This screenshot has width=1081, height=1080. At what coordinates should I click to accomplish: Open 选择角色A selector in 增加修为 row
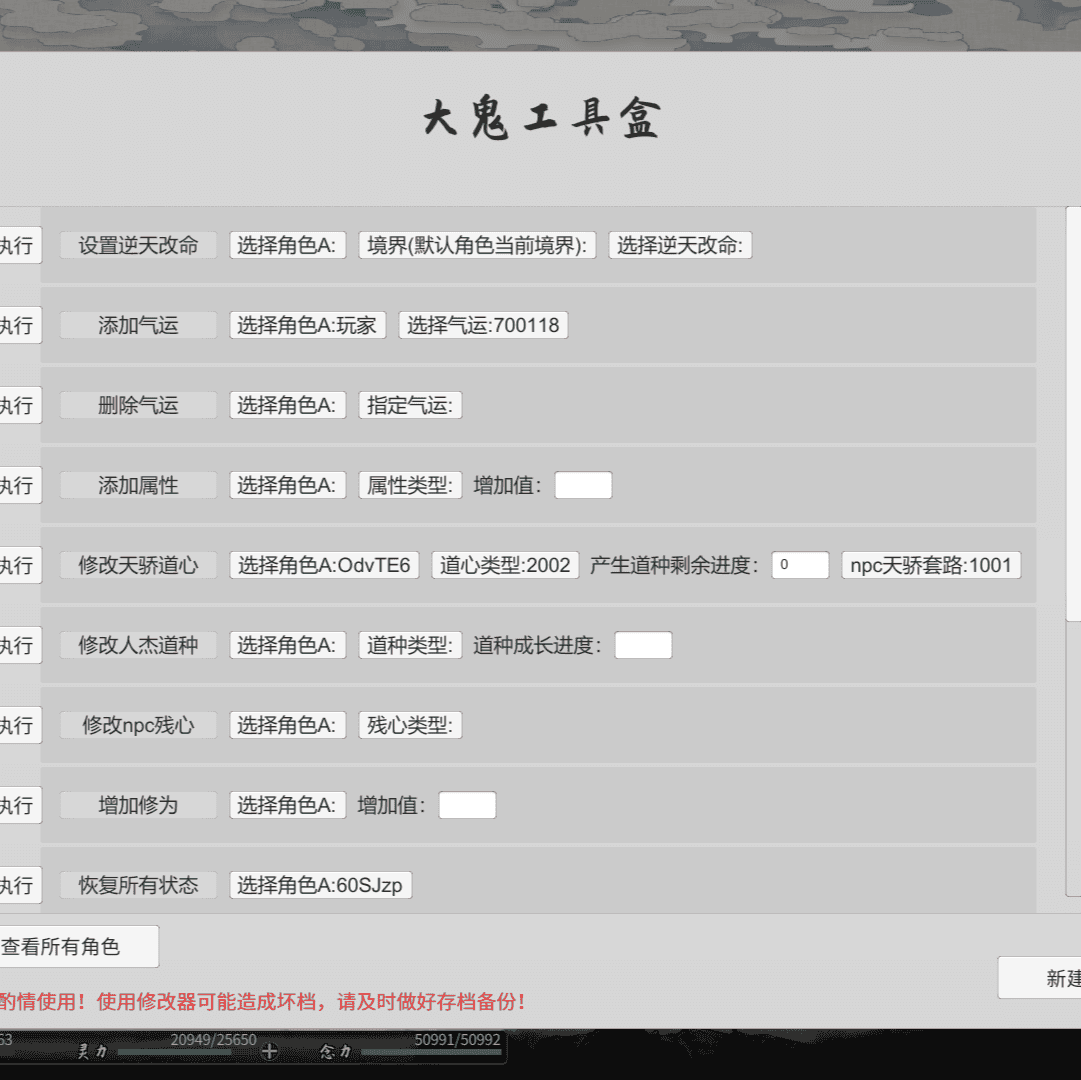(x=287, y=805)
